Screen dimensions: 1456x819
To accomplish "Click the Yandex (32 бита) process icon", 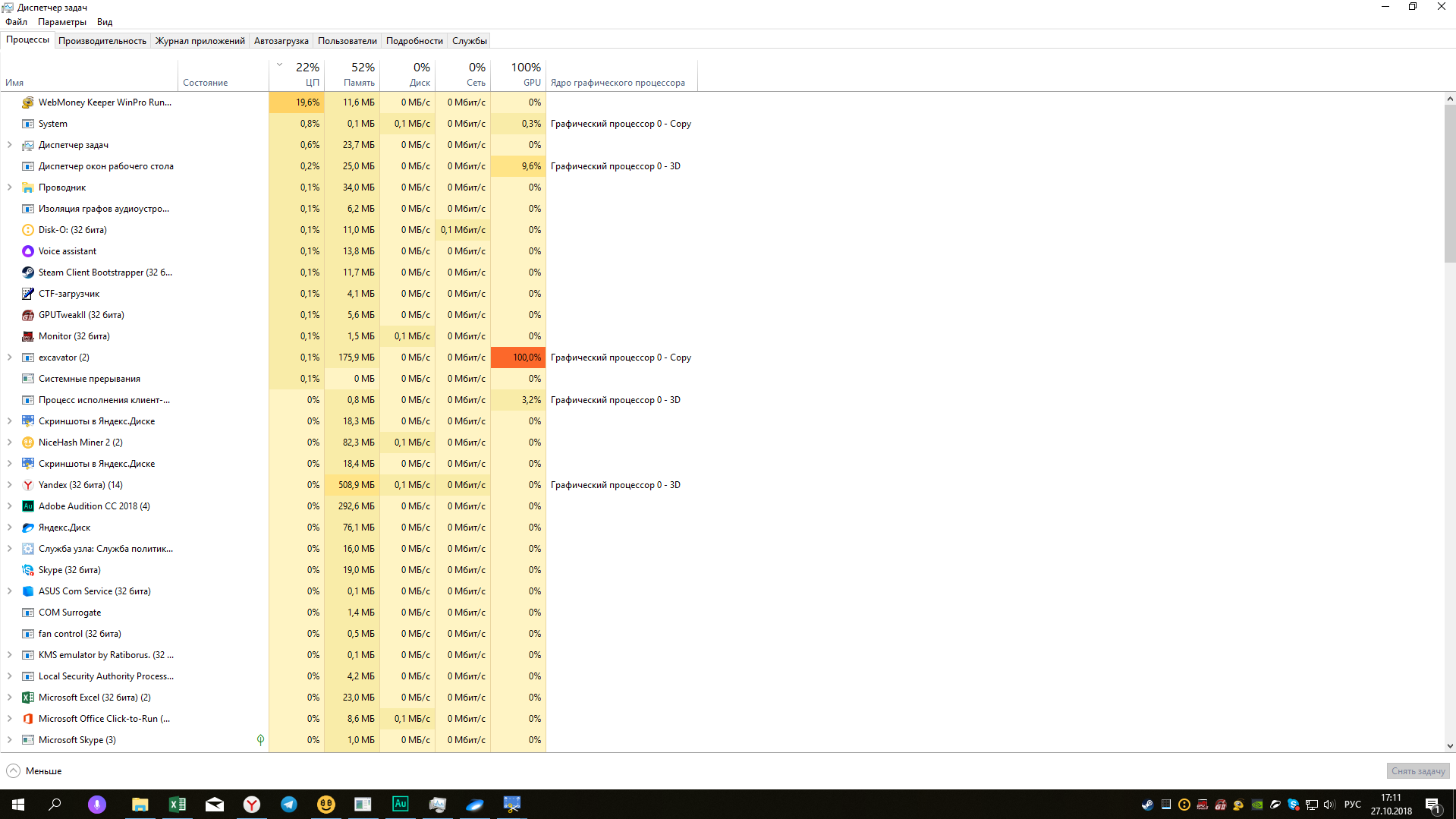I will pyautogui.click(x=28, y=485).
